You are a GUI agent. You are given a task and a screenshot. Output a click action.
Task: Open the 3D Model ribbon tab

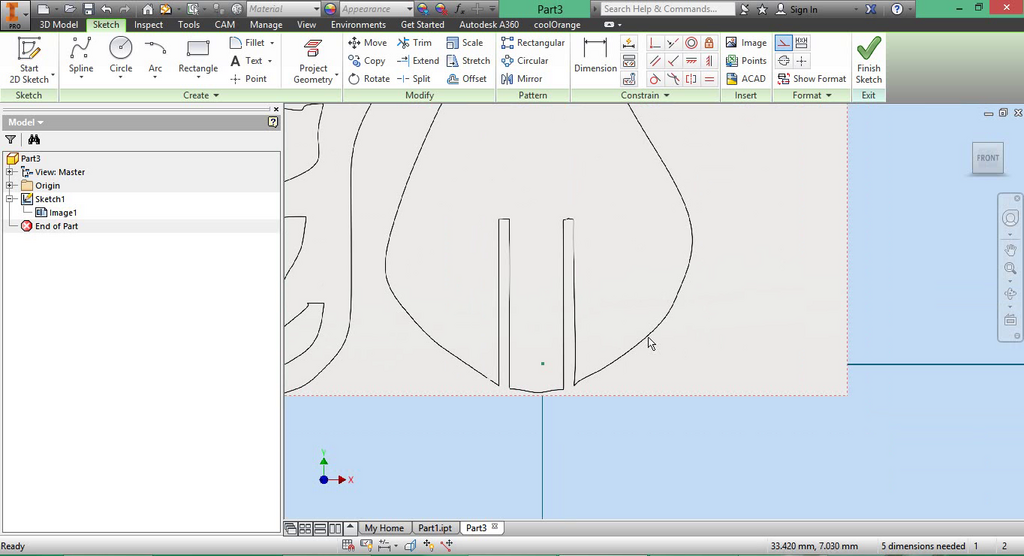tap(58, 24)
